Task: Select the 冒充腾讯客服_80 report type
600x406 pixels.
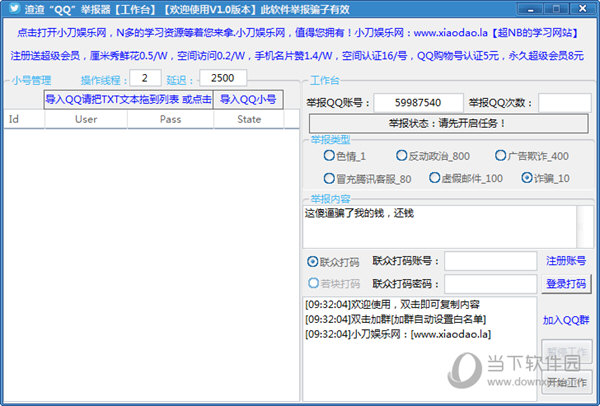Action: pyautogui.click(x=367, y=179)
